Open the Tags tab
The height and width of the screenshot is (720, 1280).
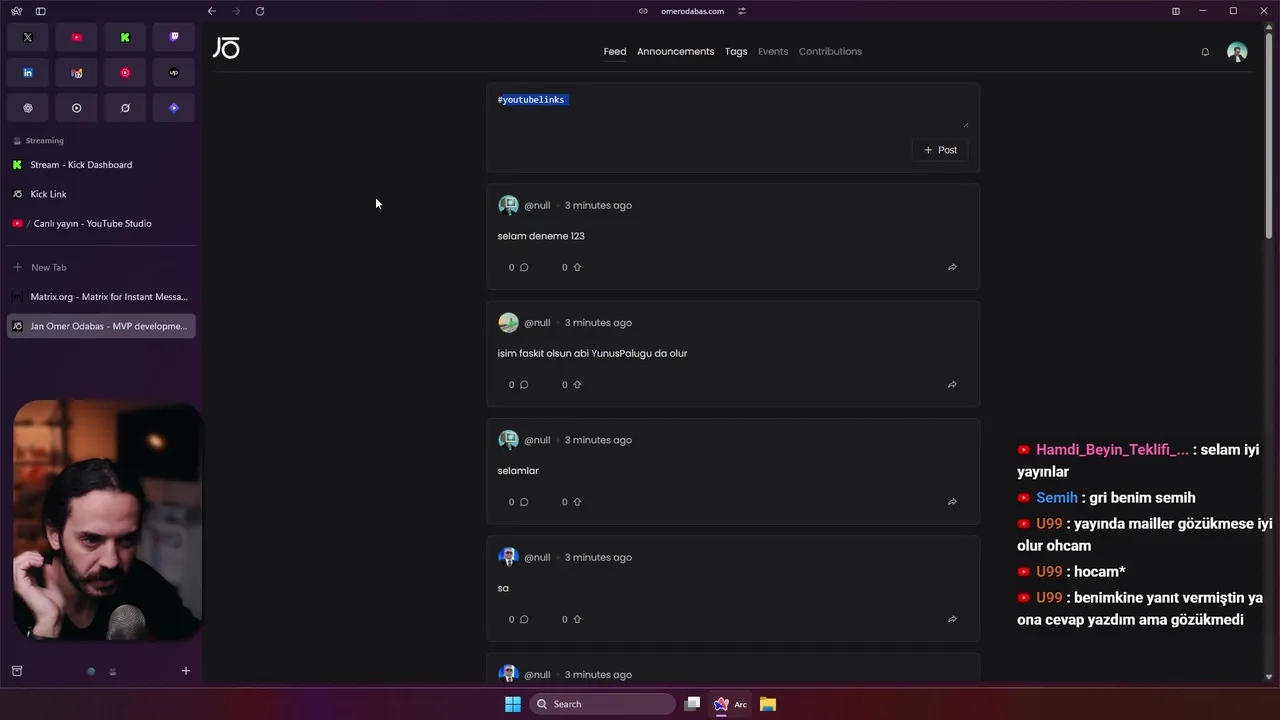click(736, 51)
